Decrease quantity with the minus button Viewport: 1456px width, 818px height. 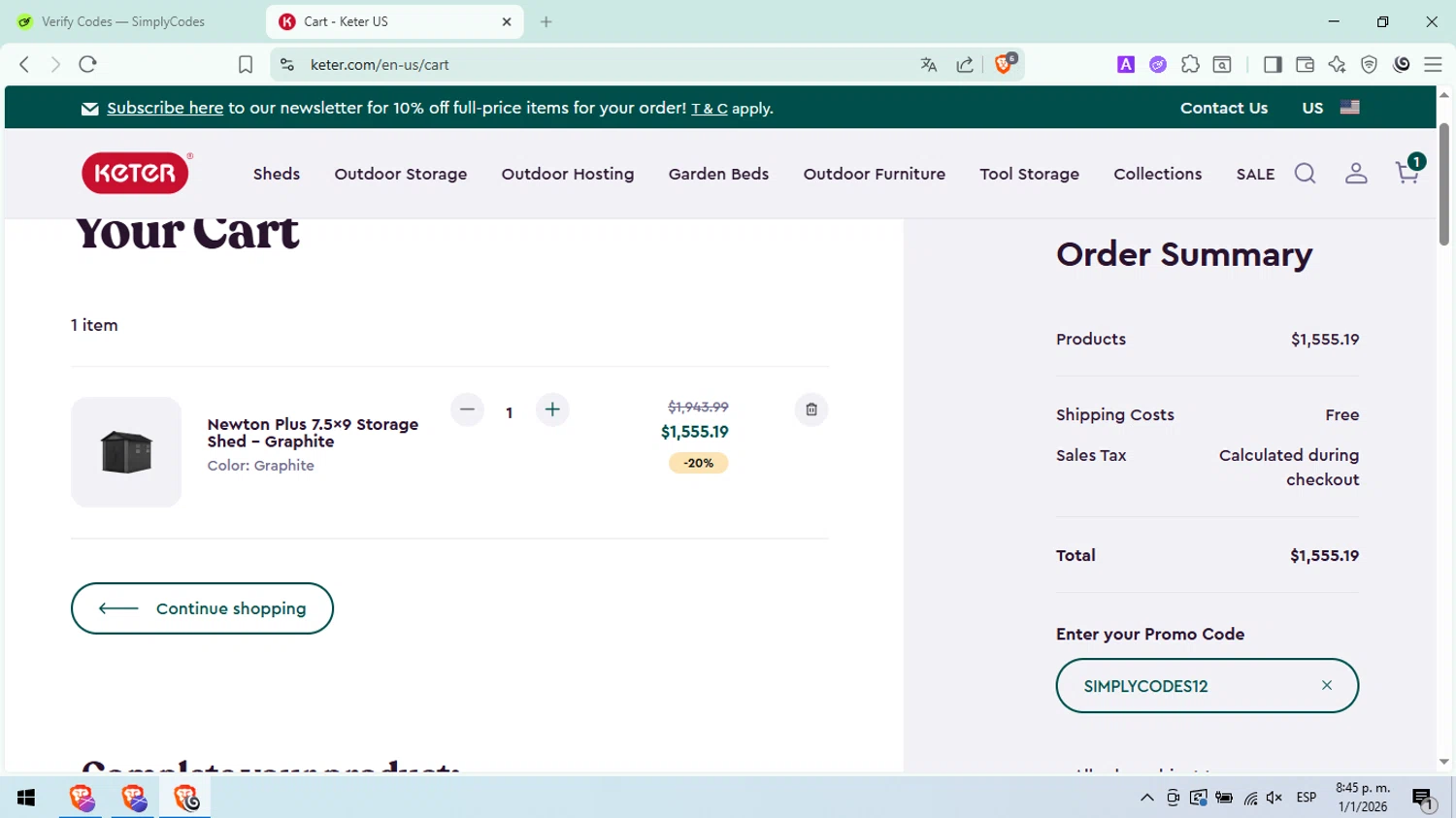point(467,409)
